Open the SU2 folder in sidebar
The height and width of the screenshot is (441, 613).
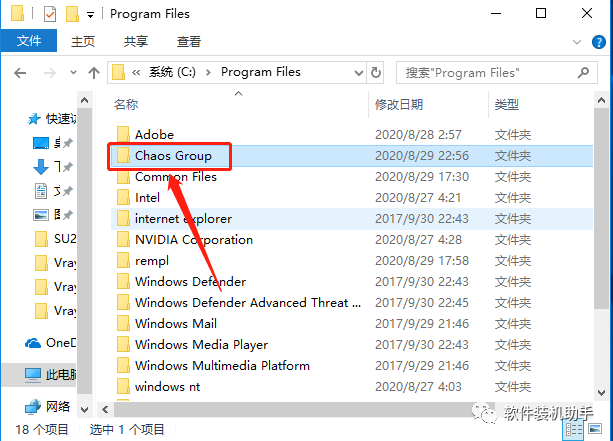point(55,238)
